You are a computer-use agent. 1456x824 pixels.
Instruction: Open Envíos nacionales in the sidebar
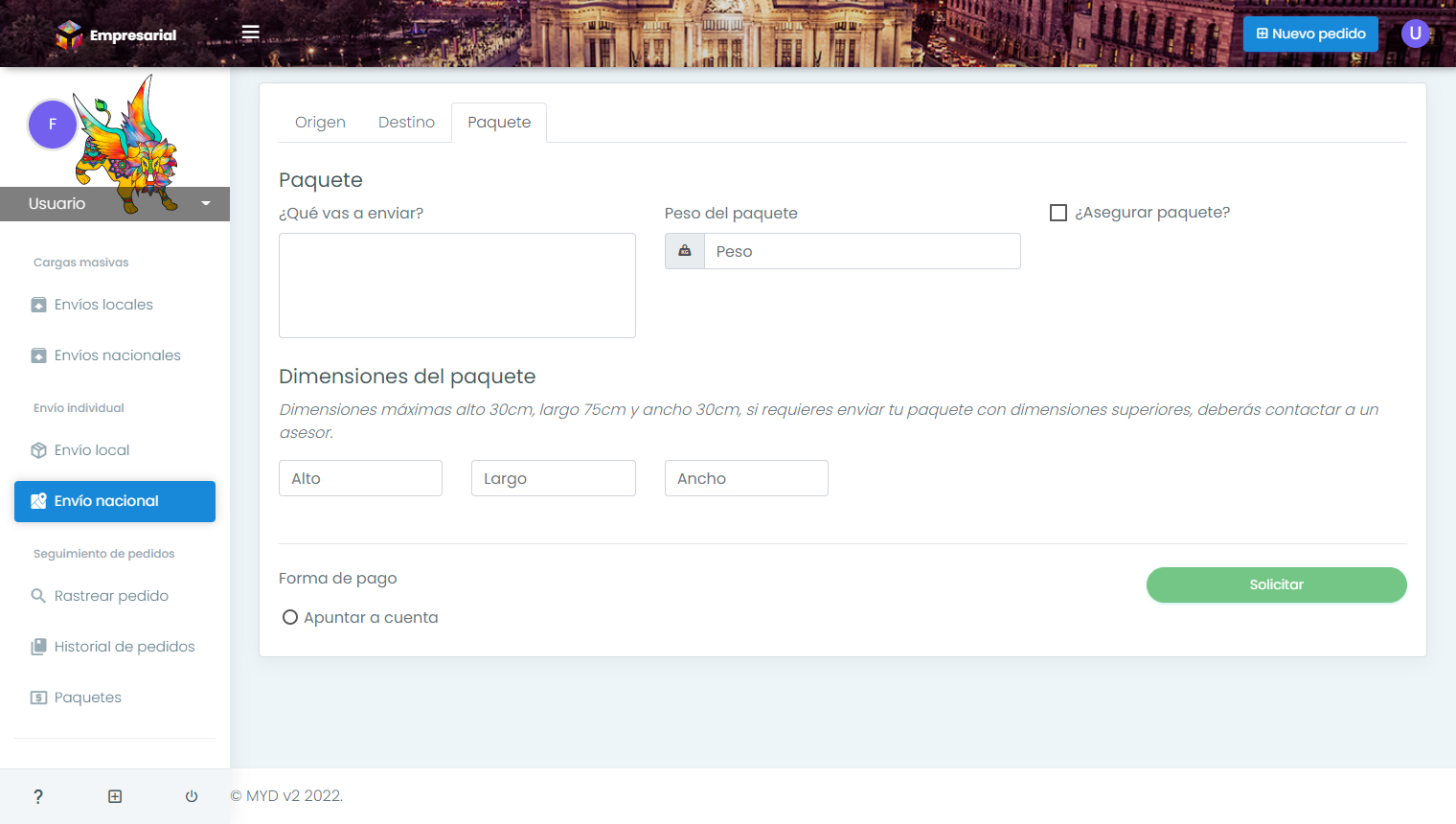pos(115,355)
